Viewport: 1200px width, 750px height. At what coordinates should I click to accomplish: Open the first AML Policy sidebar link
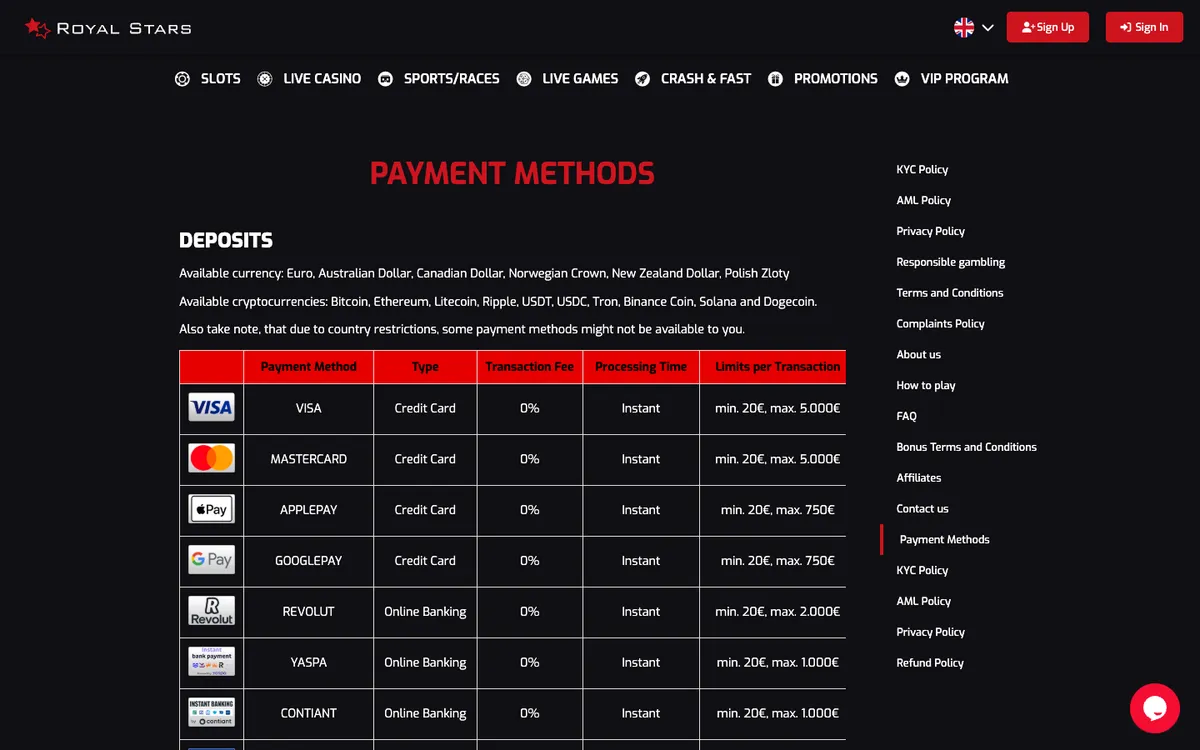(x=923, y=200)
